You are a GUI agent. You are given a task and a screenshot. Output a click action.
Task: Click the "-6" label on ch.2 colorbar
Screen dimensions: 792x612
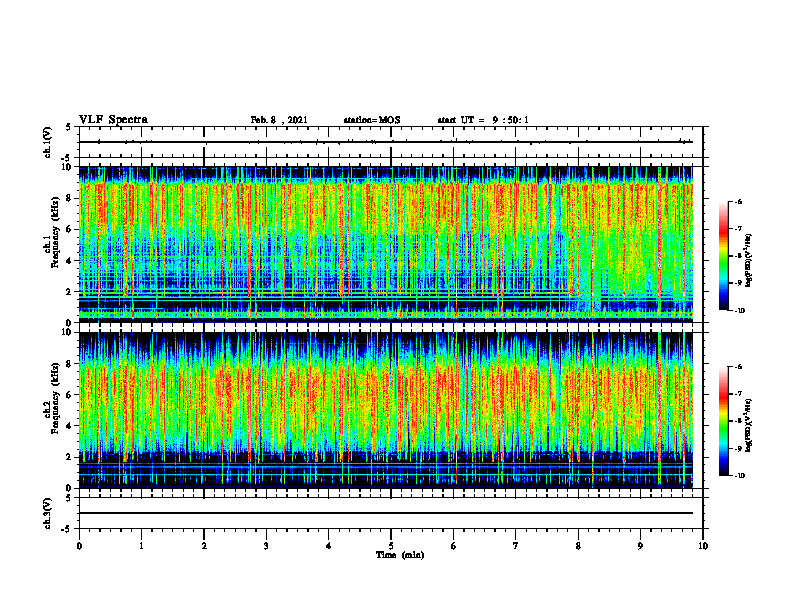point(738,367)
